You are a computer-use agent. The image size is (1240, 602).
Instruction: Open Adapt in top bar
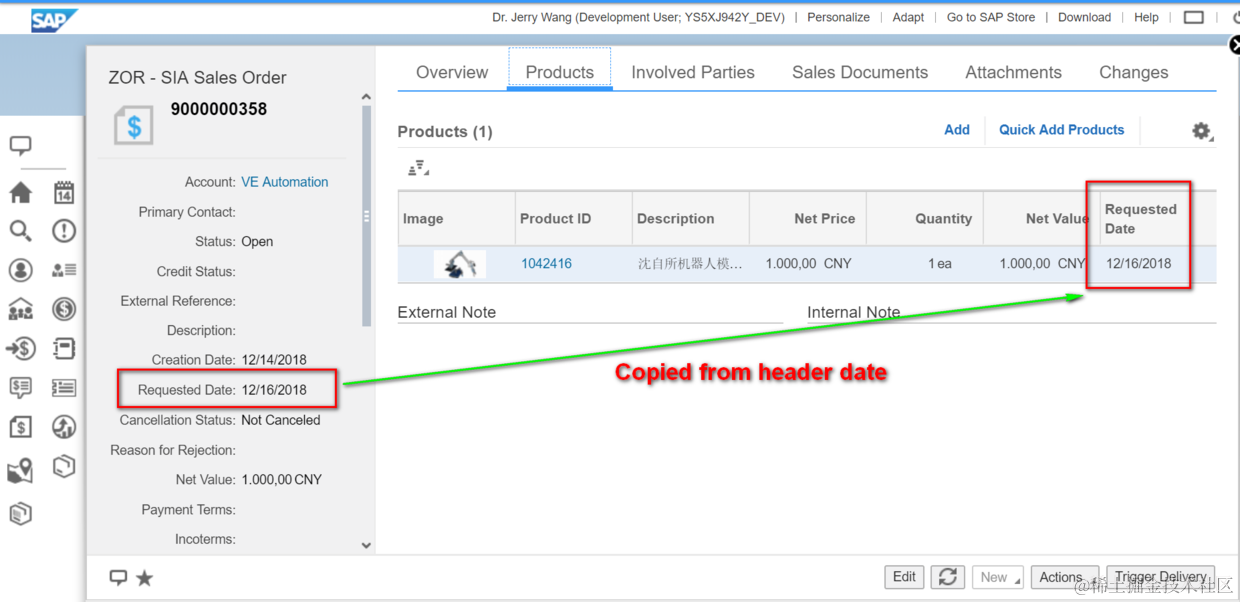pyautogui.click(x=908, y=17)
